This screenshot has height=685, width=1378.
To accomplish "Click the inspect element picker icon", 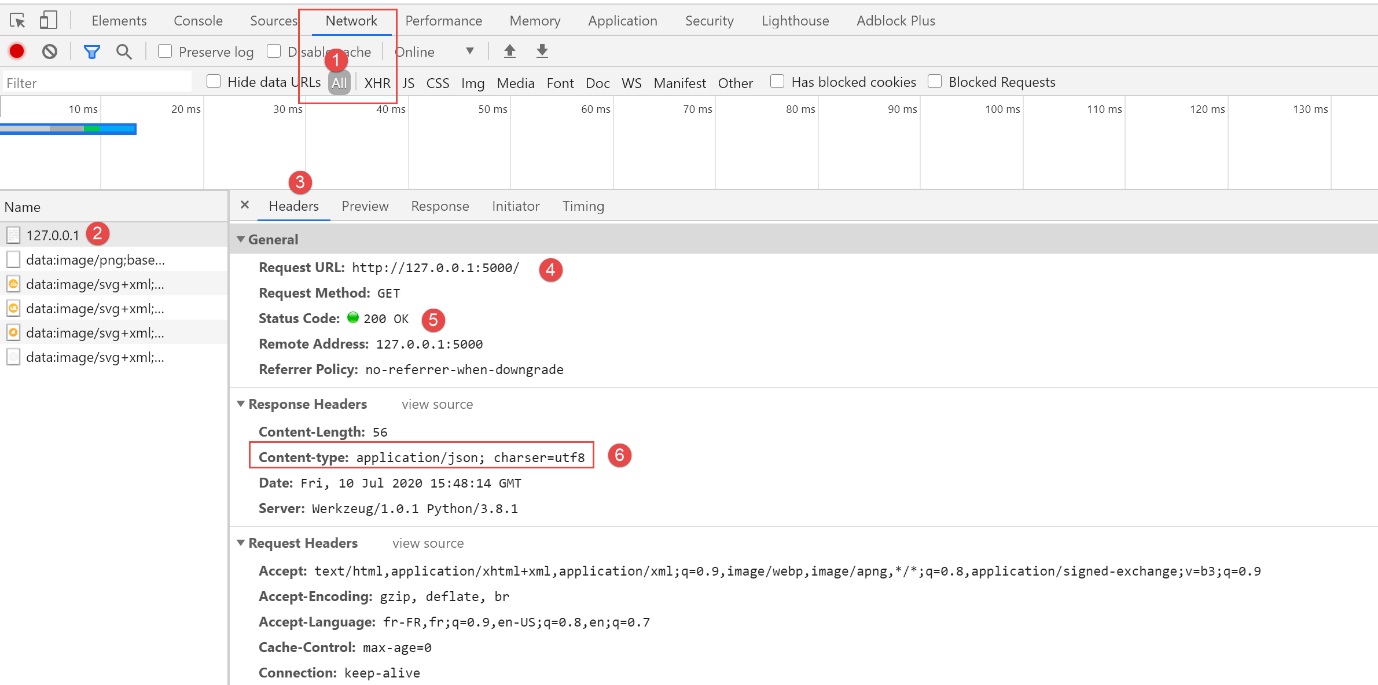I will [x=18, y=20].
